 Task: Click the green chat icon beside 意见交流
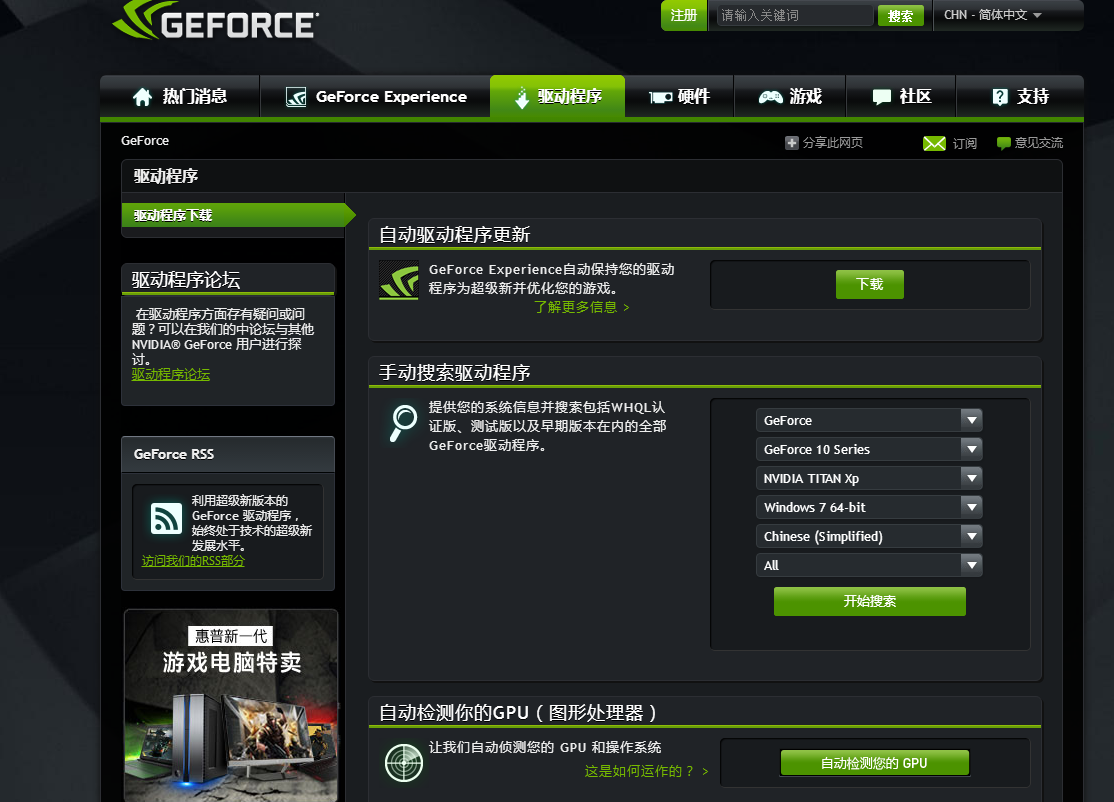[x=1004, y=143]
